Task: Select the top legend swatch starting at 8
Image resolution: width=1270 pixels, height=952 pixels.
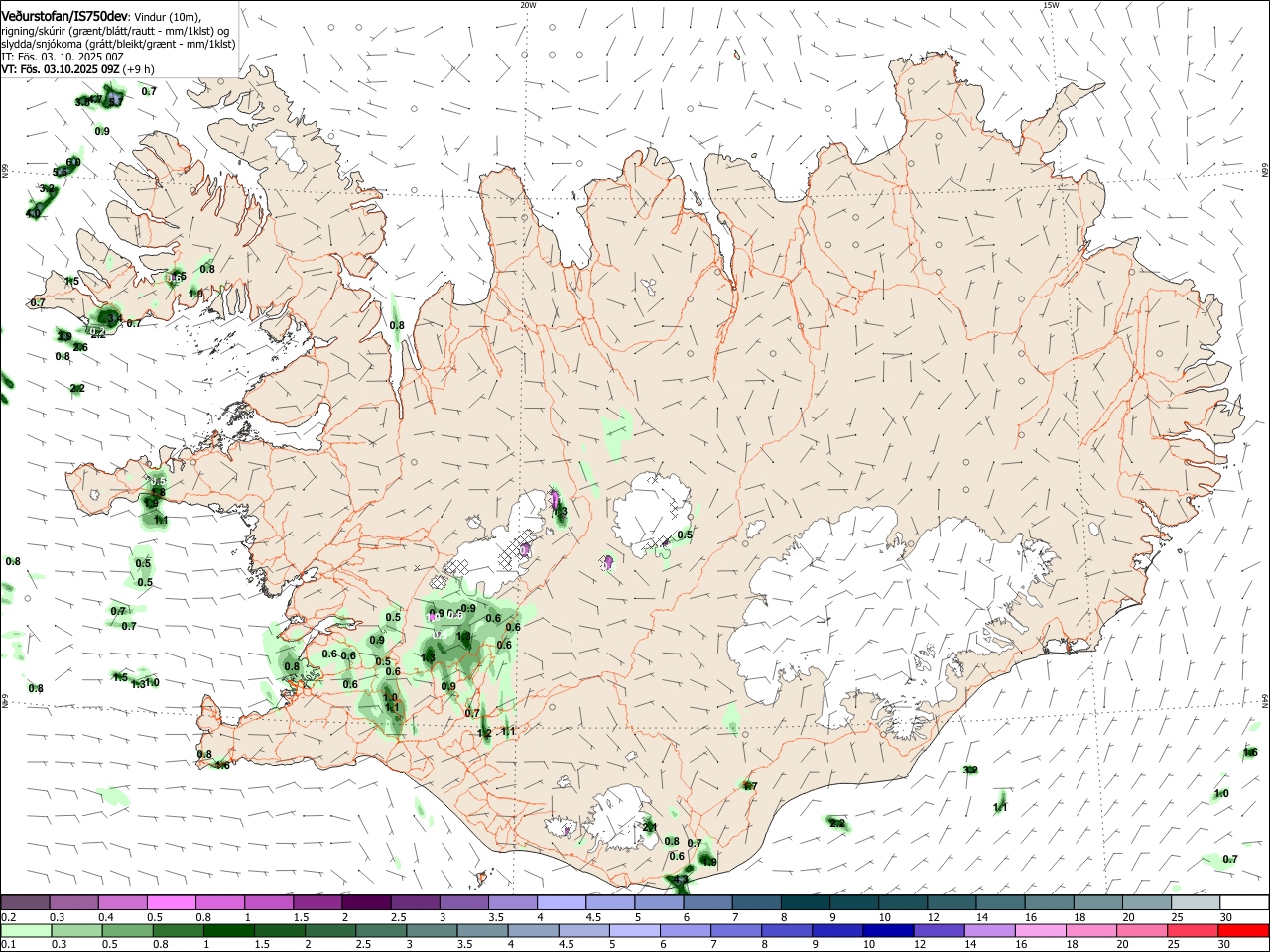Action: click(805, 902)
